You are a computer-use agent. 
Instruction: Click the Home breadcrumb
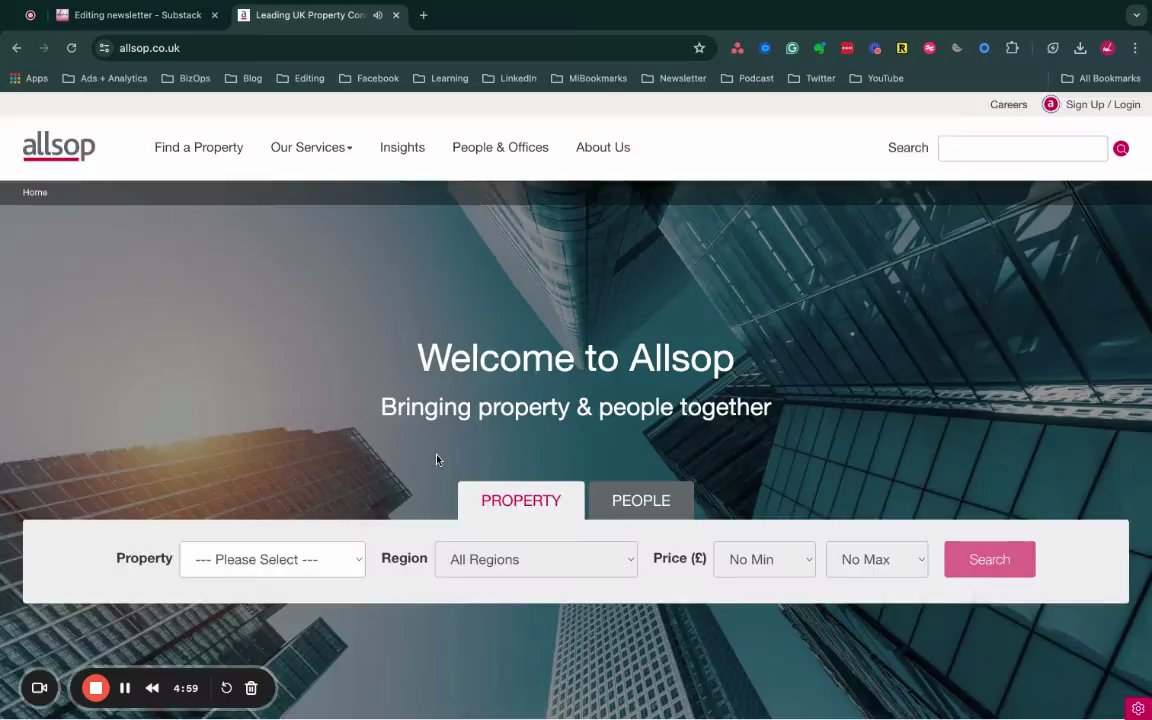35,192
